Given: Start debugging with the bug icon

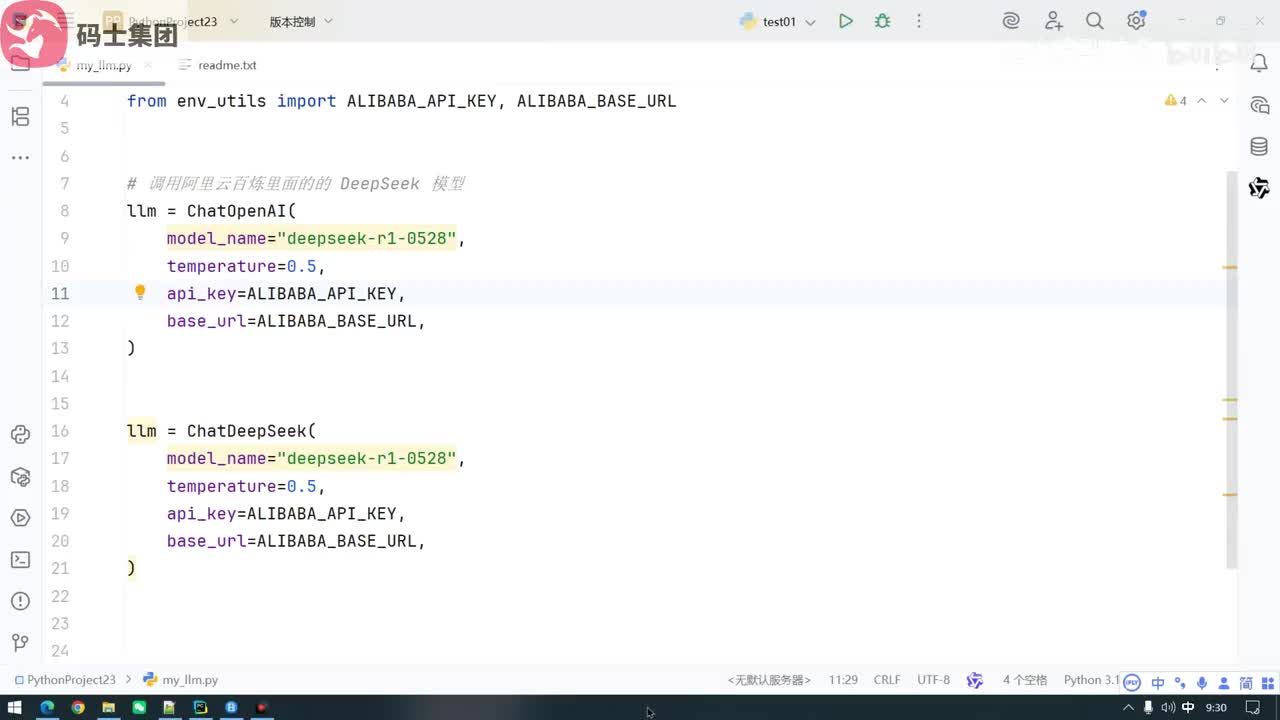Looking at the screenshot, I should (x=882, y=21).
